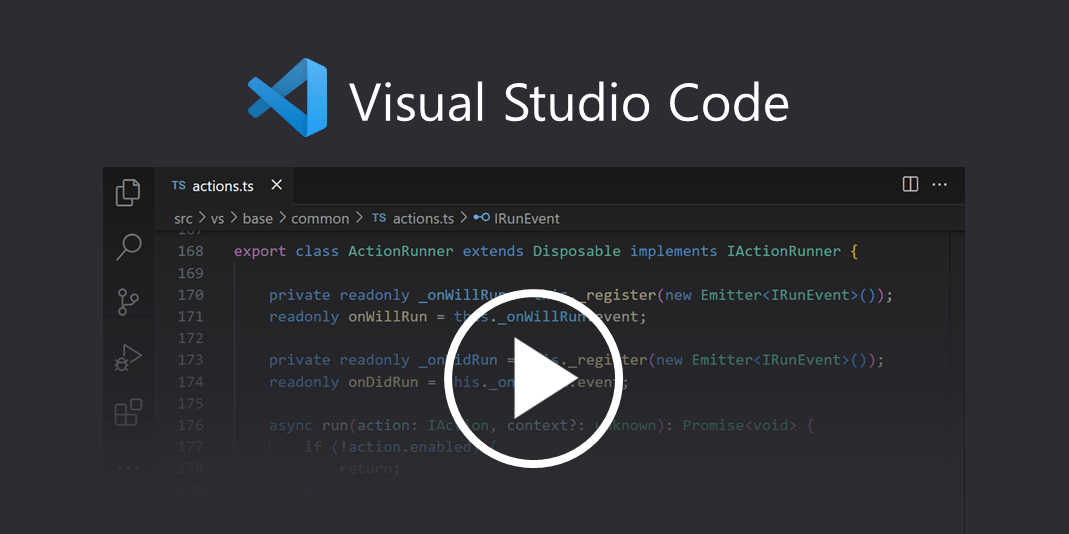The width and height of the screenshot is (1069, 534).
Task: Click 'onWillRun' on line 171
Action: point(388,316)
